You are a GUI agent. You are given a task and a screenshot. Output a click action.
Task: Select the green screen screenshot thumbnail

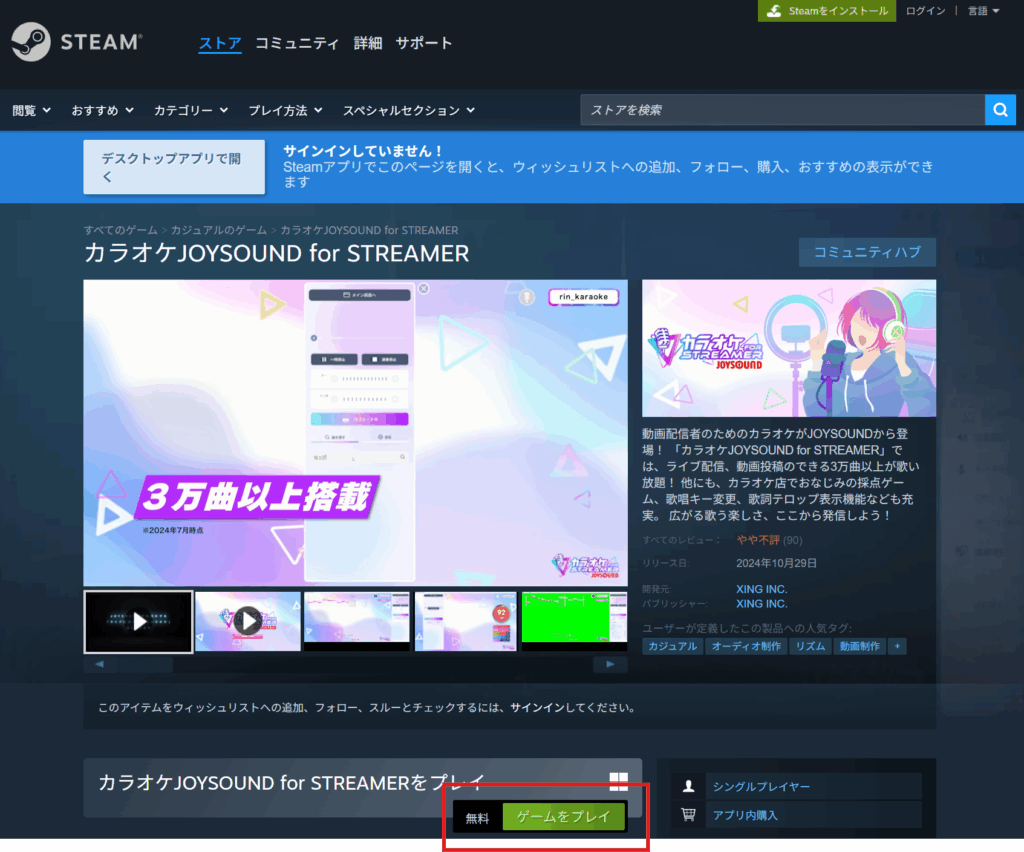(x=574, y=620)
